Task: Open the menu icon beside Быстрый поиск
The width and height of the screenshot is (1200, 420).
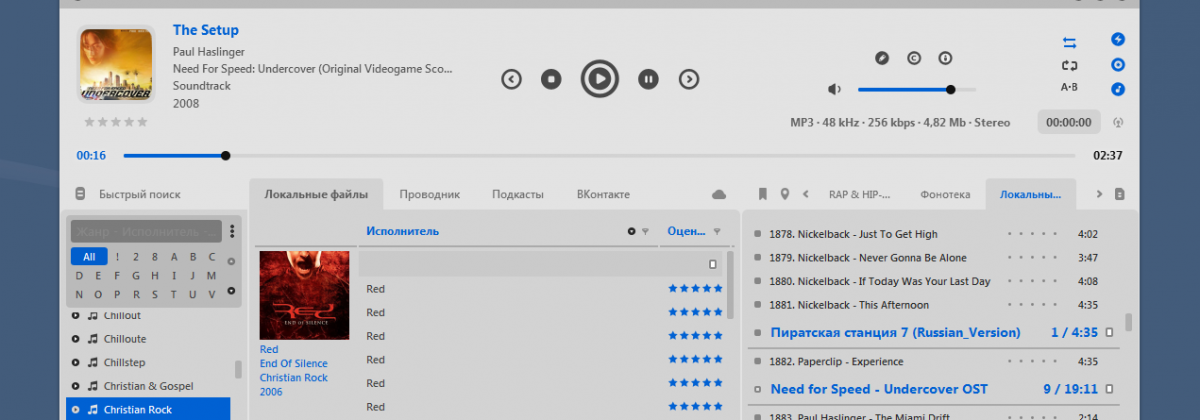Action: [x=80, y=194]
